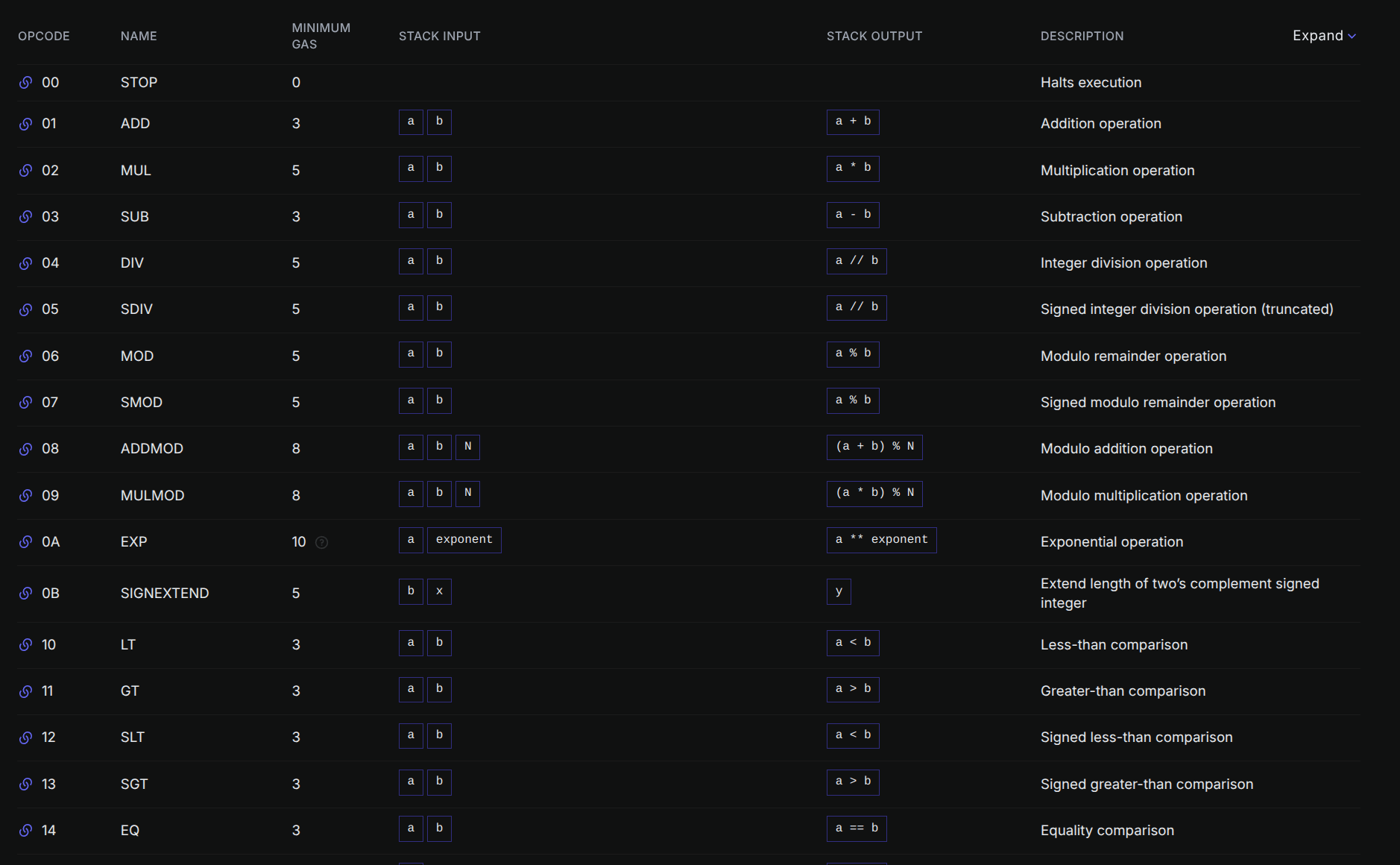
Task: Click the help icon next to EXP gas 10
Action: pyautogui.click(x=321, y=542)
